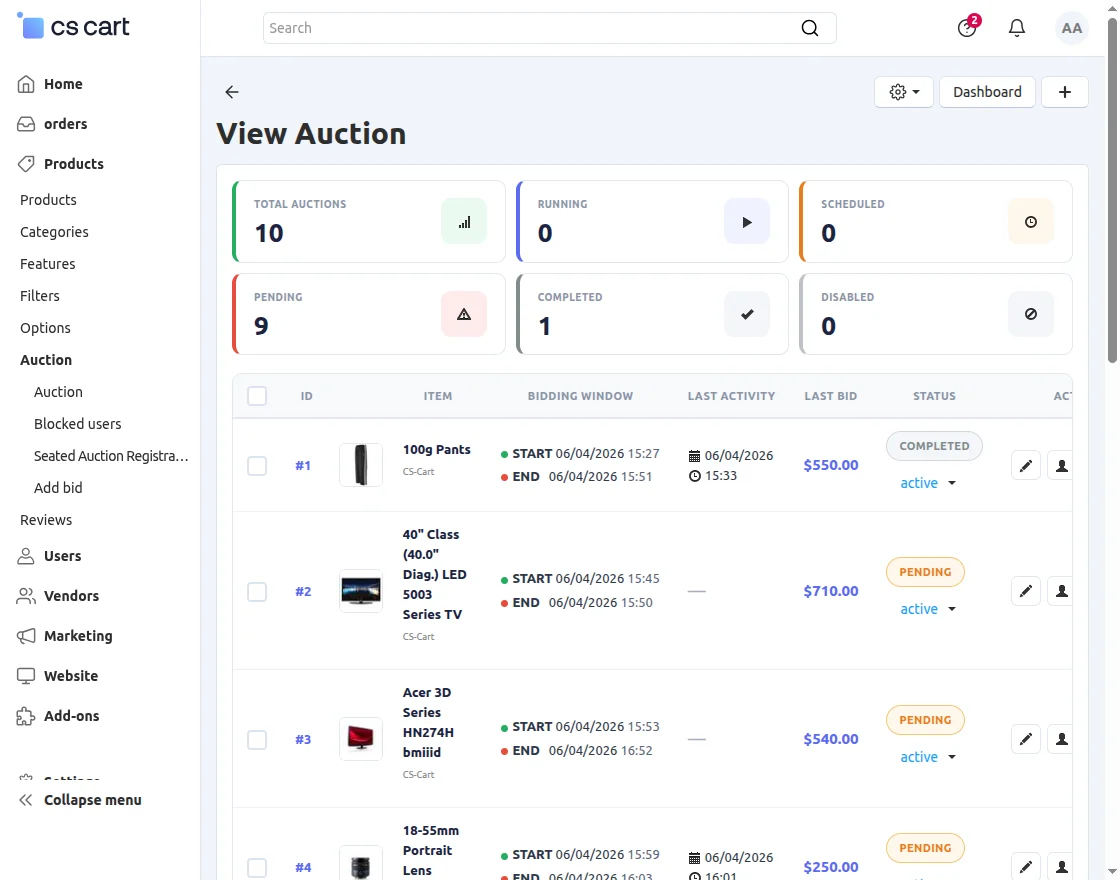Open the Marketing menu
This screenshot has width=1120, height=880.
pos(78,636)
